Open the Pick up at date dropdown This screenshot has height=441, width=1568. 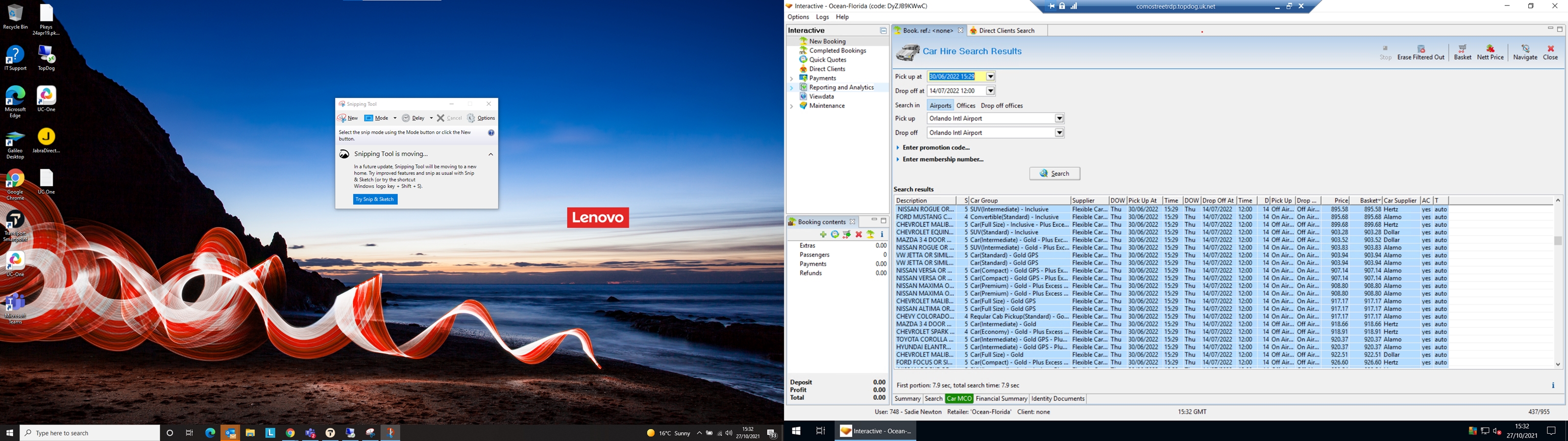[x=990, y=77]
